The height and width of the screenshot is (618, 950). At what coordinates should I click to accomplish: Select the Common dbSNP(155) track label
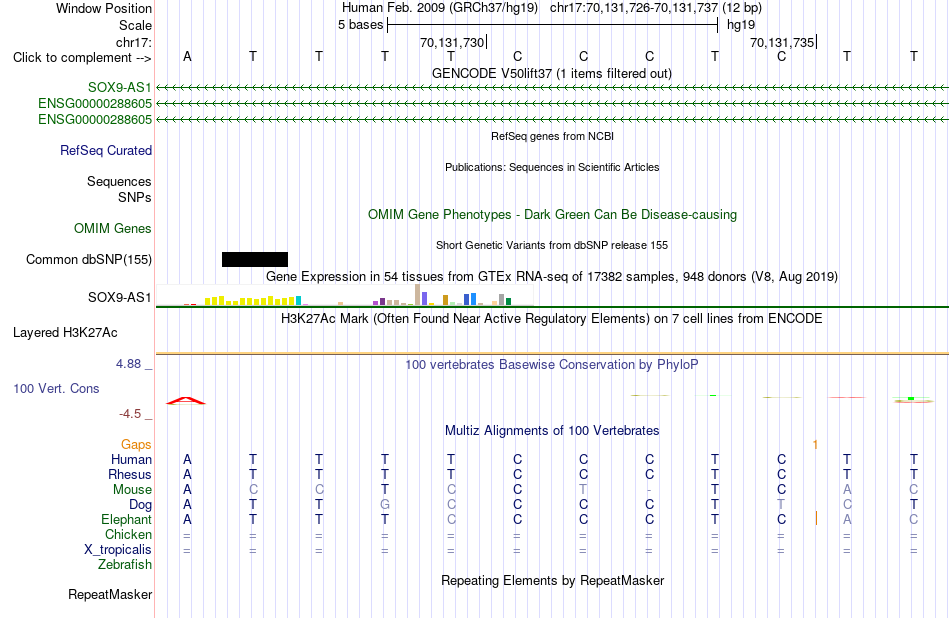tap(89, 259)
